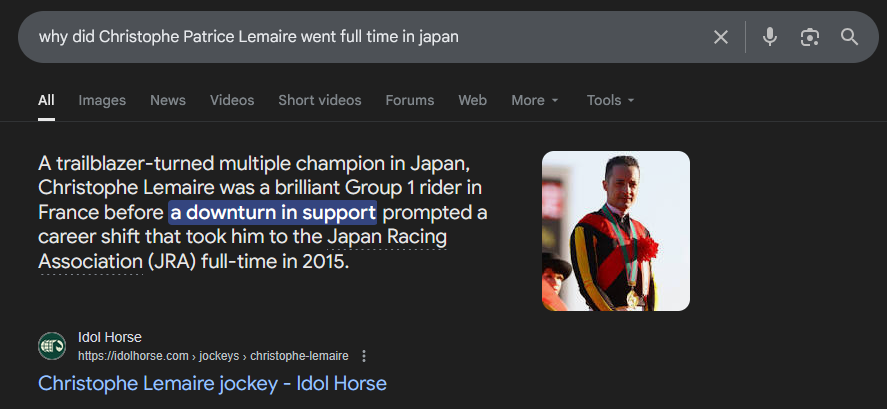Click the Idol Horse site favicon
Screen dimensions: 887x409
click(52, 346)
